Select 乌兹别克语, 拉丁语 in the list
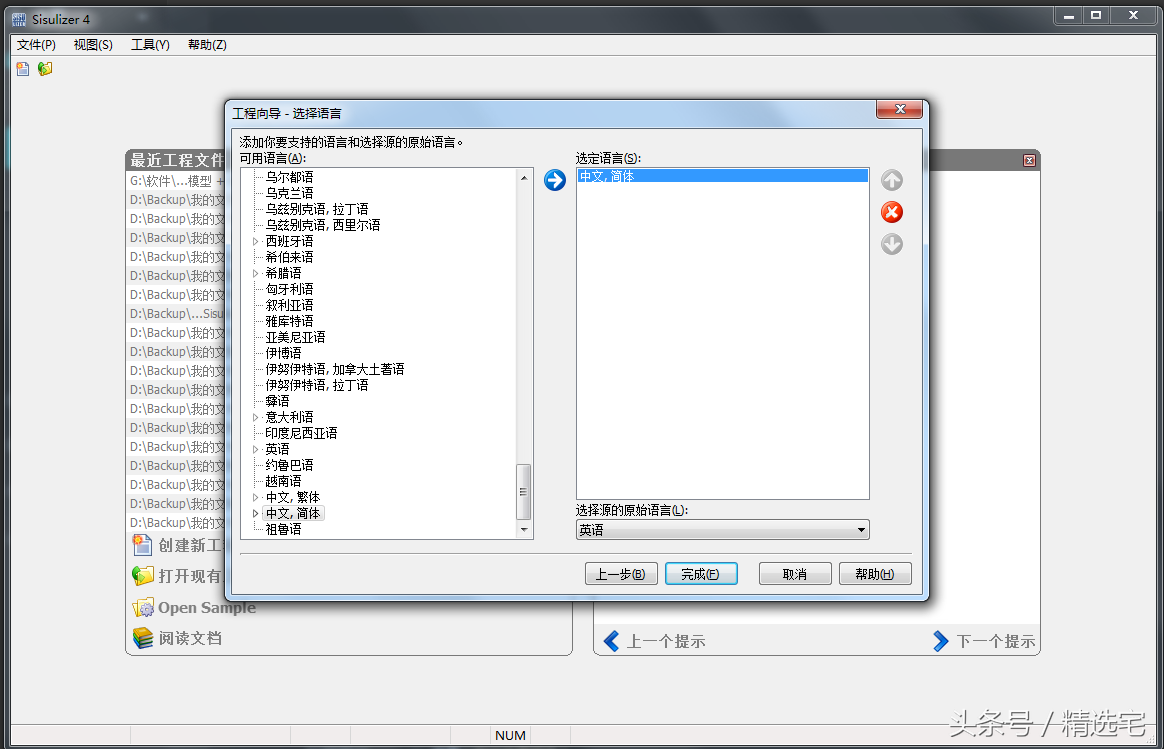This screenshot has width=1164, height=749. (317, 209)
